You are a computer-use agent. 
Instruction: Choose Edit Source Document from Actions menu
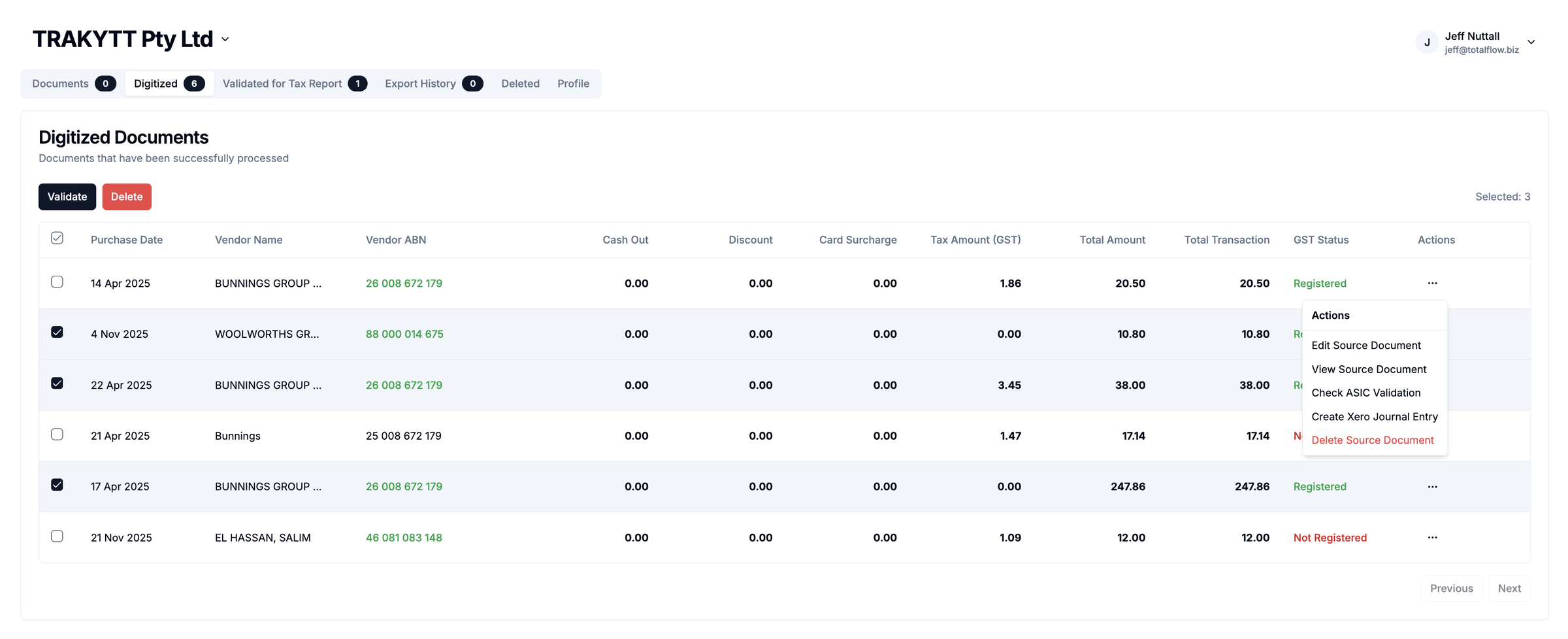pos(1365,346)
